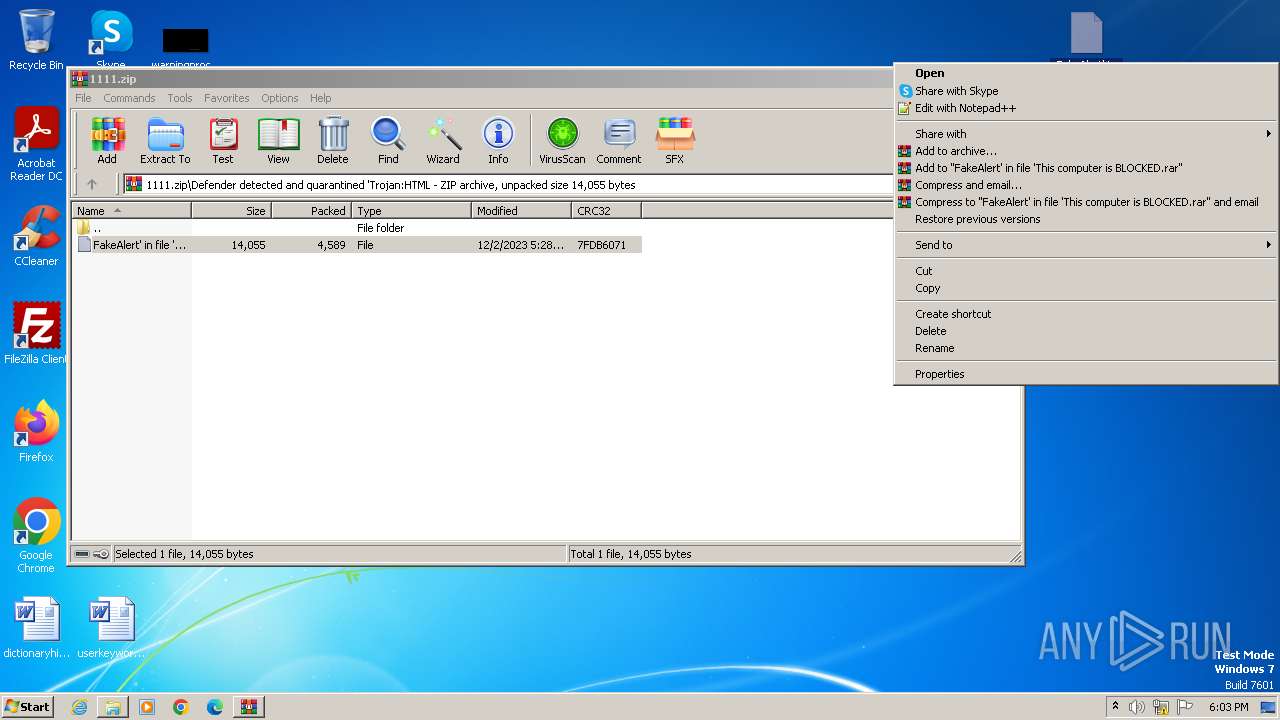Open File Explorer from taskbar
The height and width of the screenshot is (720, 1280).
pyautogui.click(x=113, y=707)
